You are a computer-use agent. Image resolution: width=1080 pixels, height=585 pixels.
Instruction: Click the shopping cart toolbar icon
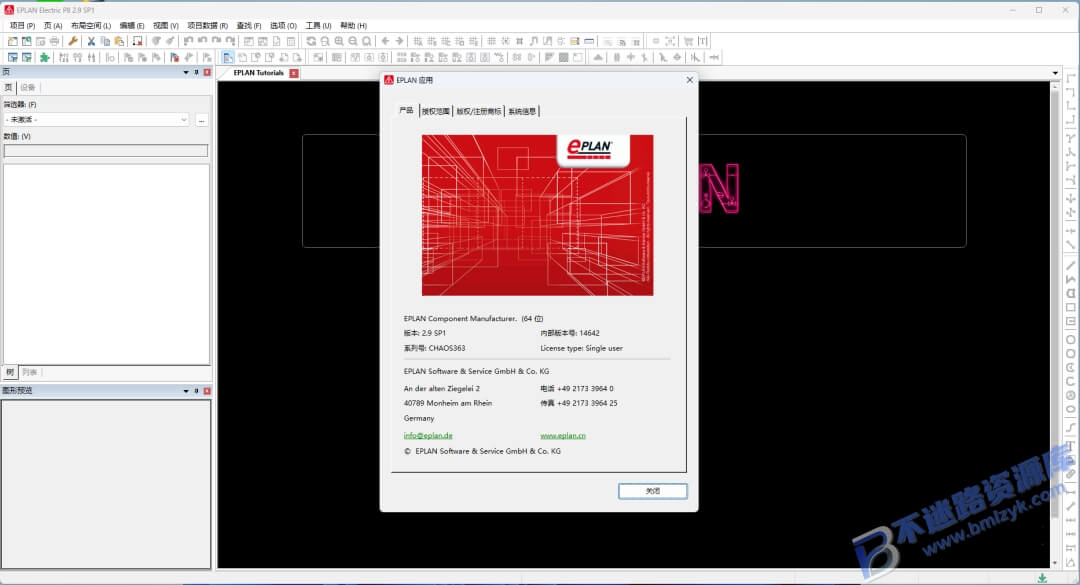pos(688,41)
